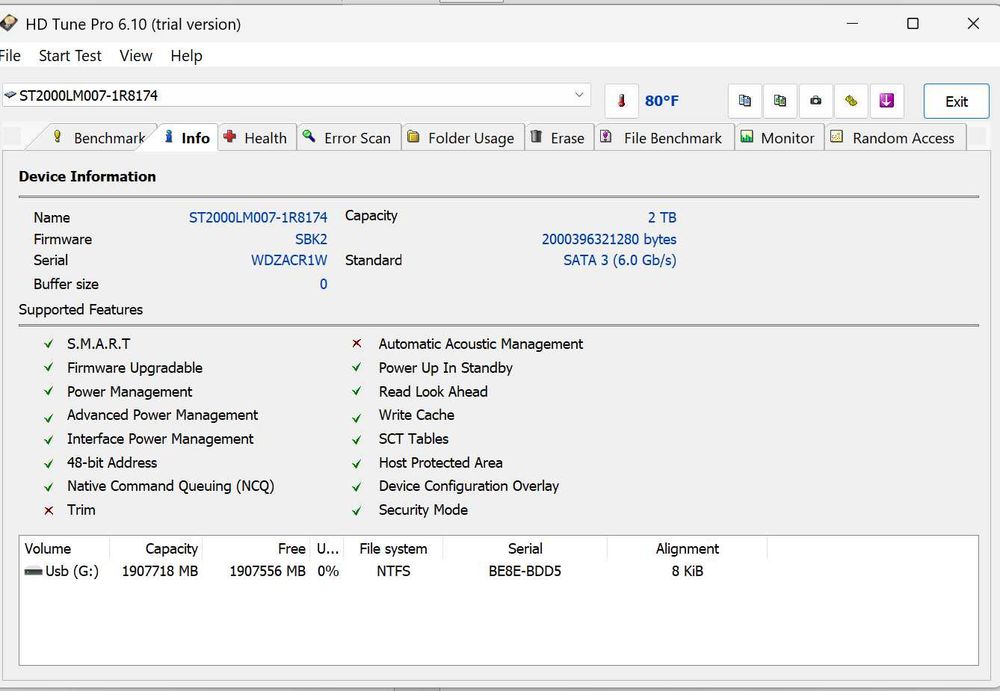The width and height of the screenshot is (1000, 691).
Task: Open the drive selection dropdown ST2000LM007-1R8174
Action: click(296, 96)
